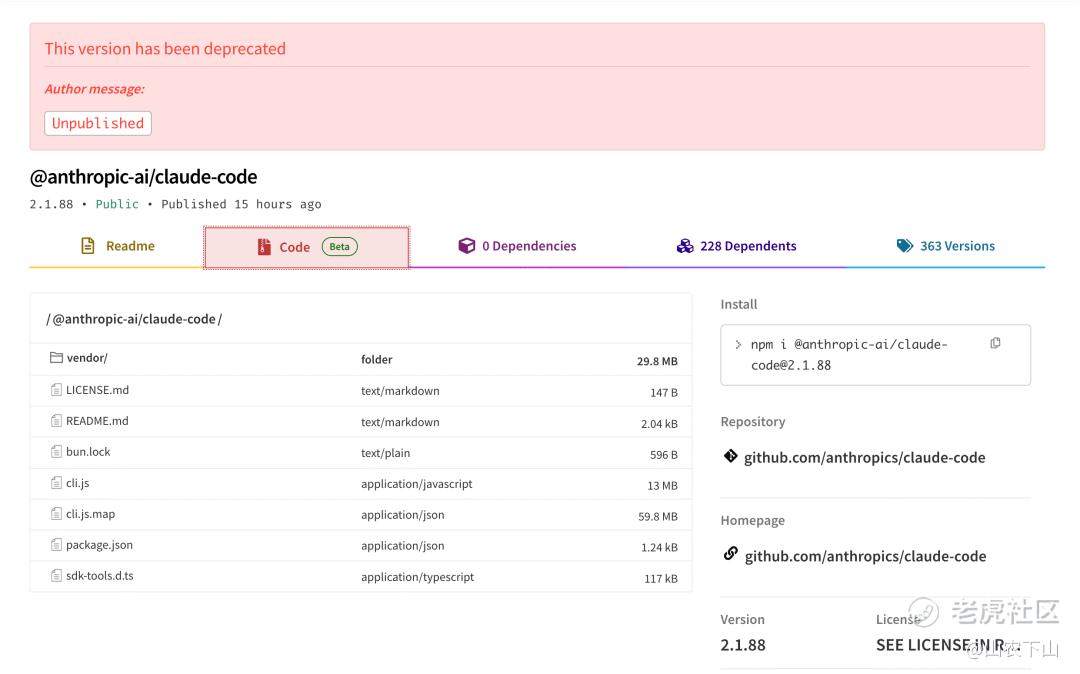
Task: Visit the github.com repository link
Action: click(864, 458)
